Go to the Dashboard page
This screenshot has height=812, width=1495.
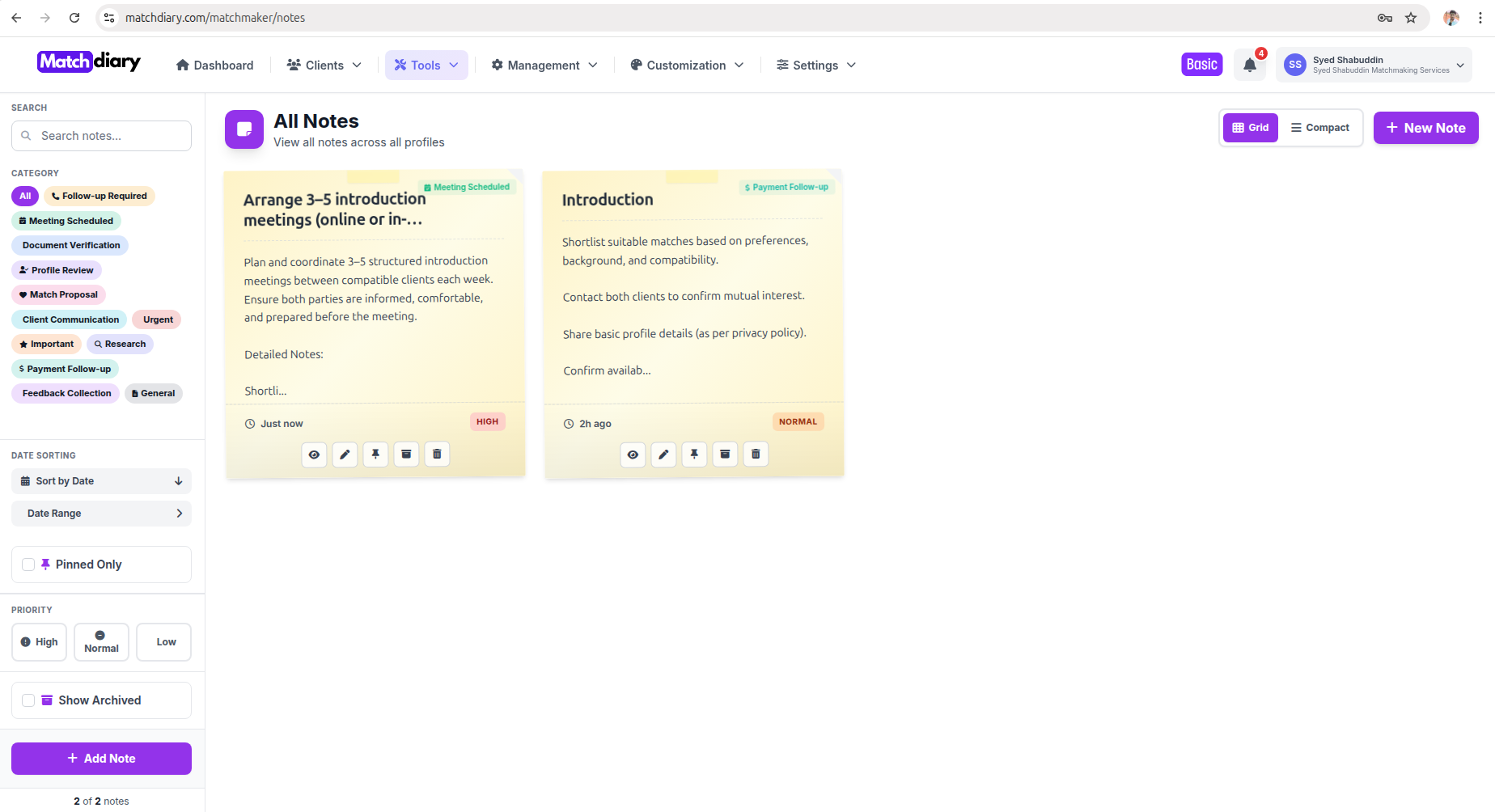(x=214, y=66)
